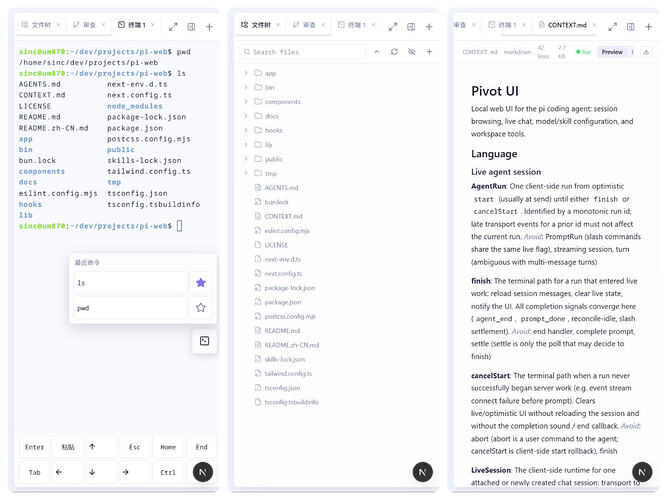Run the recent command pwd
The width and height of the screenshot is (666, 500).
click(x=130, y=308)
